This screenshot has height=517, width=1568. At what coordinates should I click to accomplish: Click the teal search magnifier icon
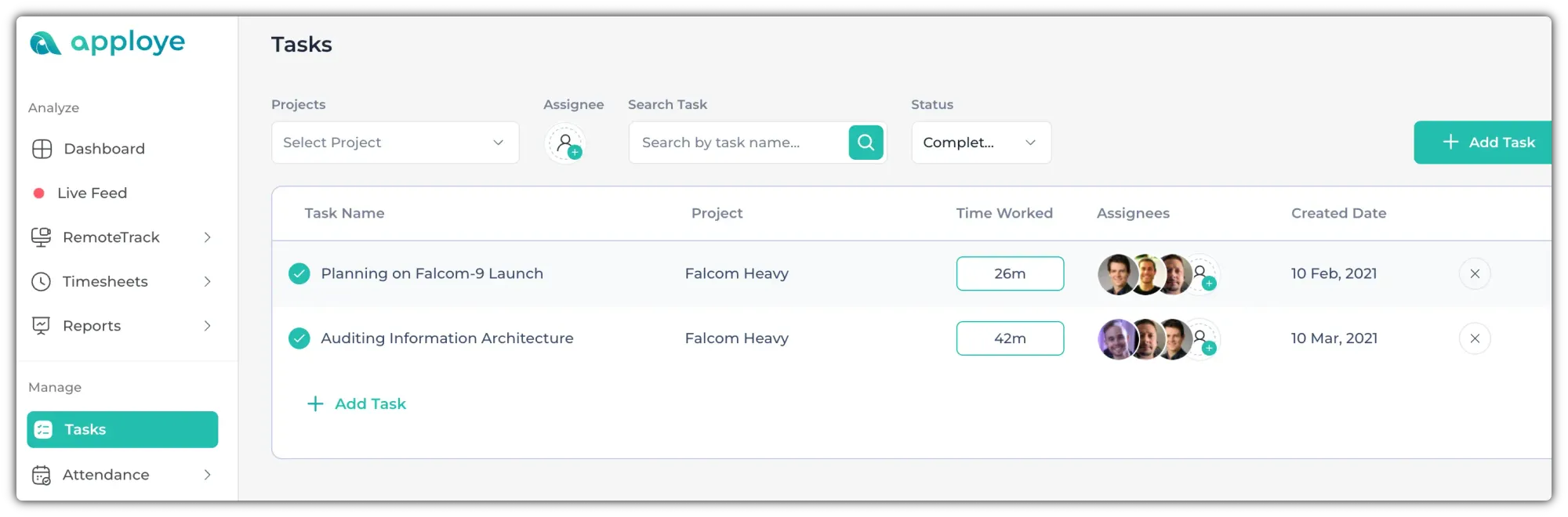pos(866,143)
